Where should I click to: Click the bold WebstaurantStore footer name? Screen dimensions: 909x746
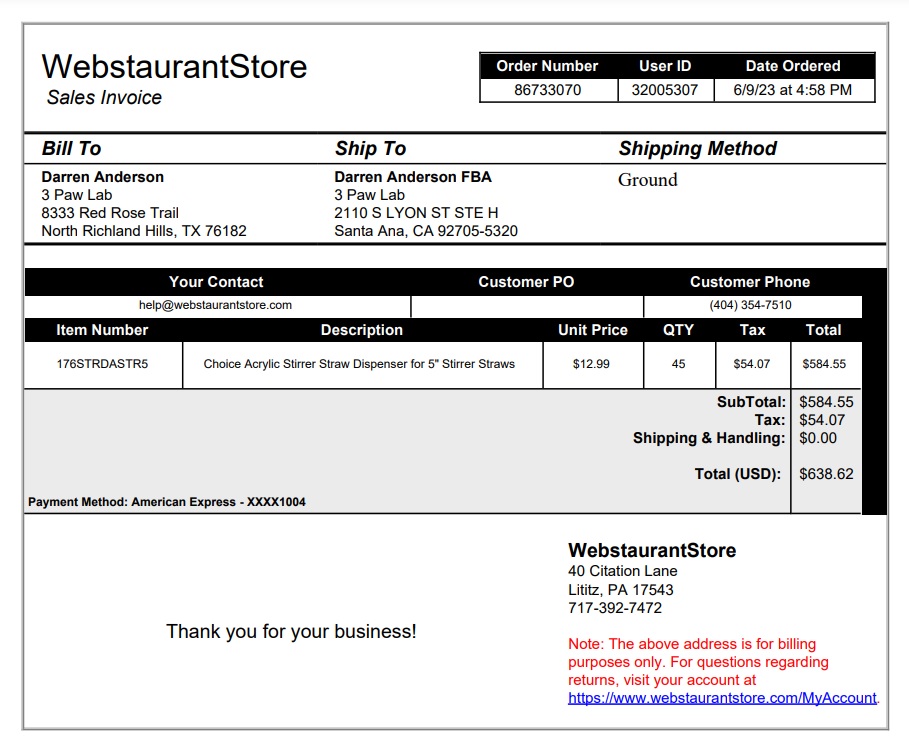(652, 550)
